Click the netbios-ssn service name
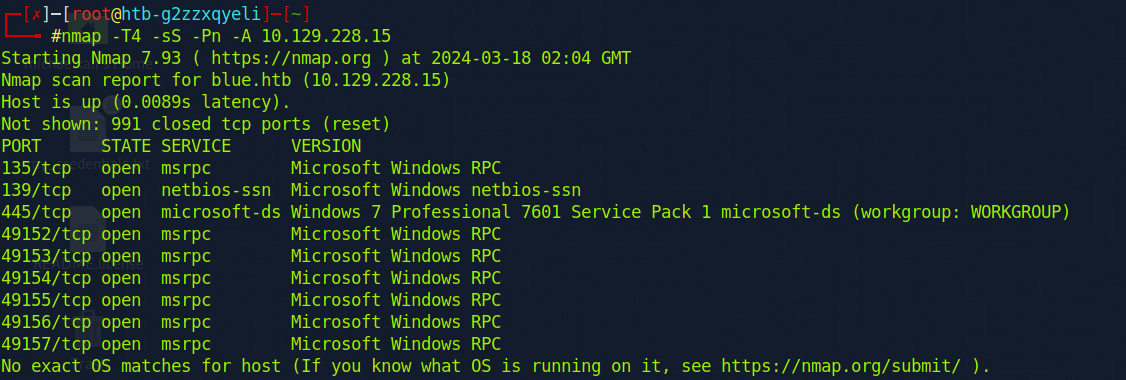This screenshot has height=380, width=1126. [216, 190]
